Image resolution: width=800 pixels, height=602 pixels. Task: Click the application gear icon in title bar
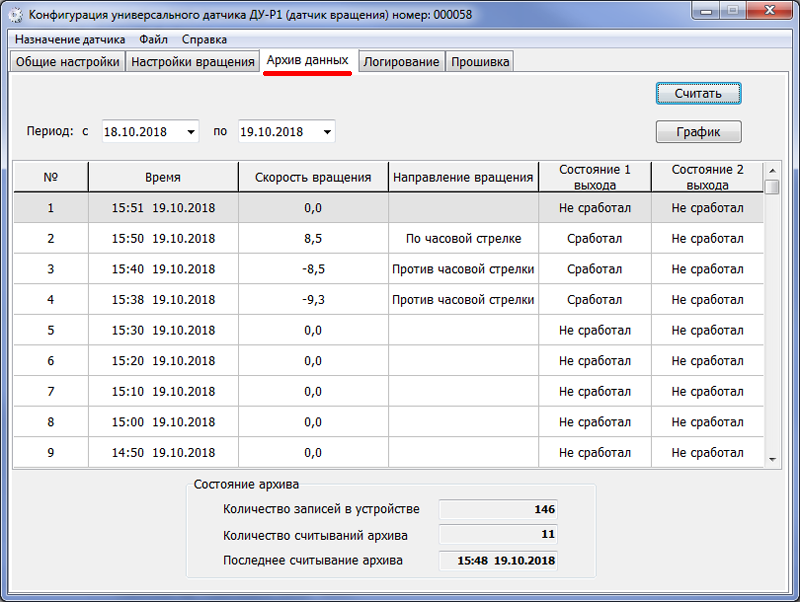point(16,15)
